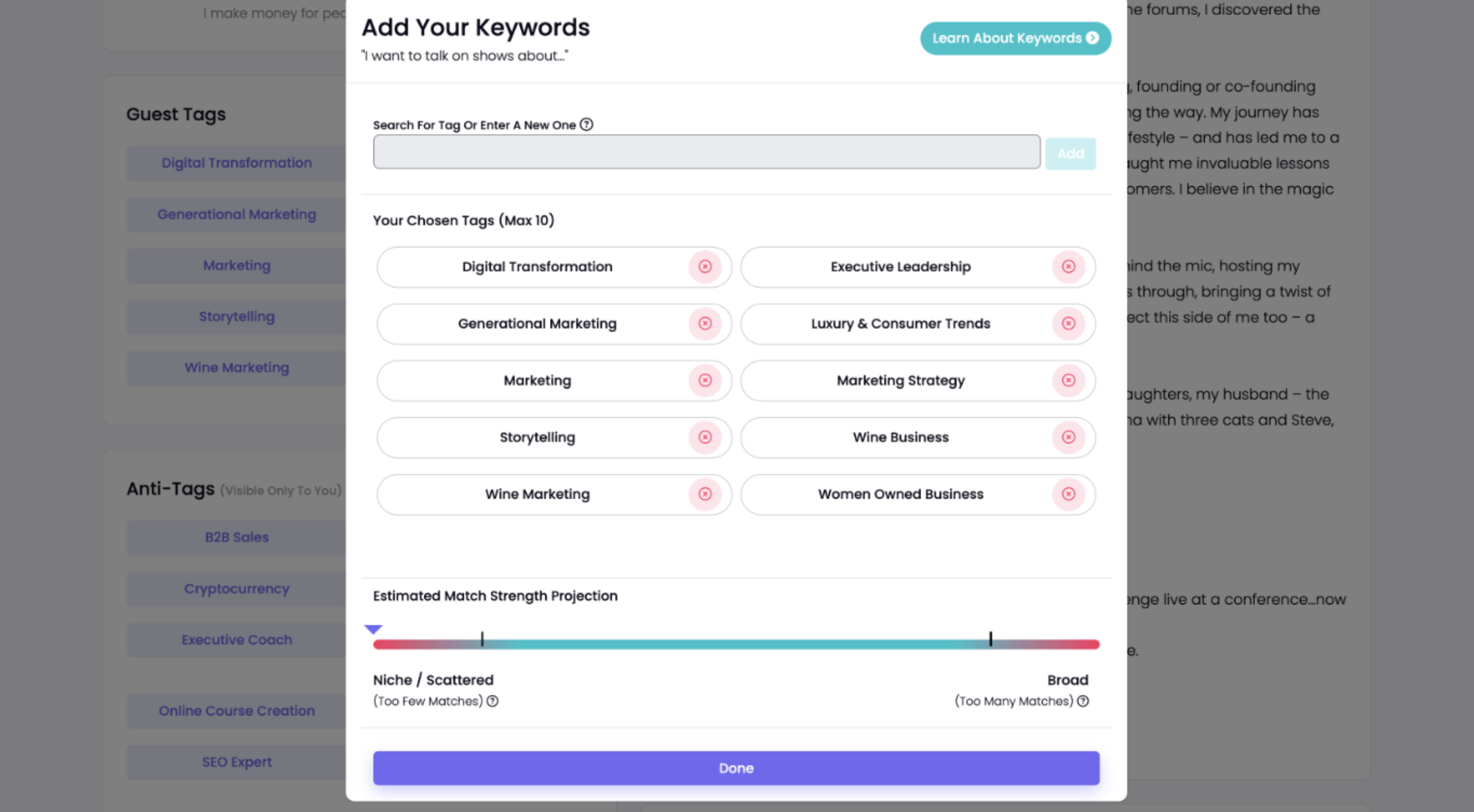This screenshot has width=1474, height=812.
Task: Remove the Generational Marketing chosen tag
Action: tap(705, 323)
